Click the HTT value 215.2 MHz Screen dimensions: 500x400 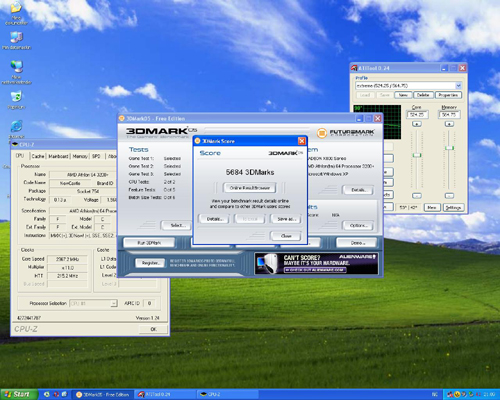click(67, 276)
